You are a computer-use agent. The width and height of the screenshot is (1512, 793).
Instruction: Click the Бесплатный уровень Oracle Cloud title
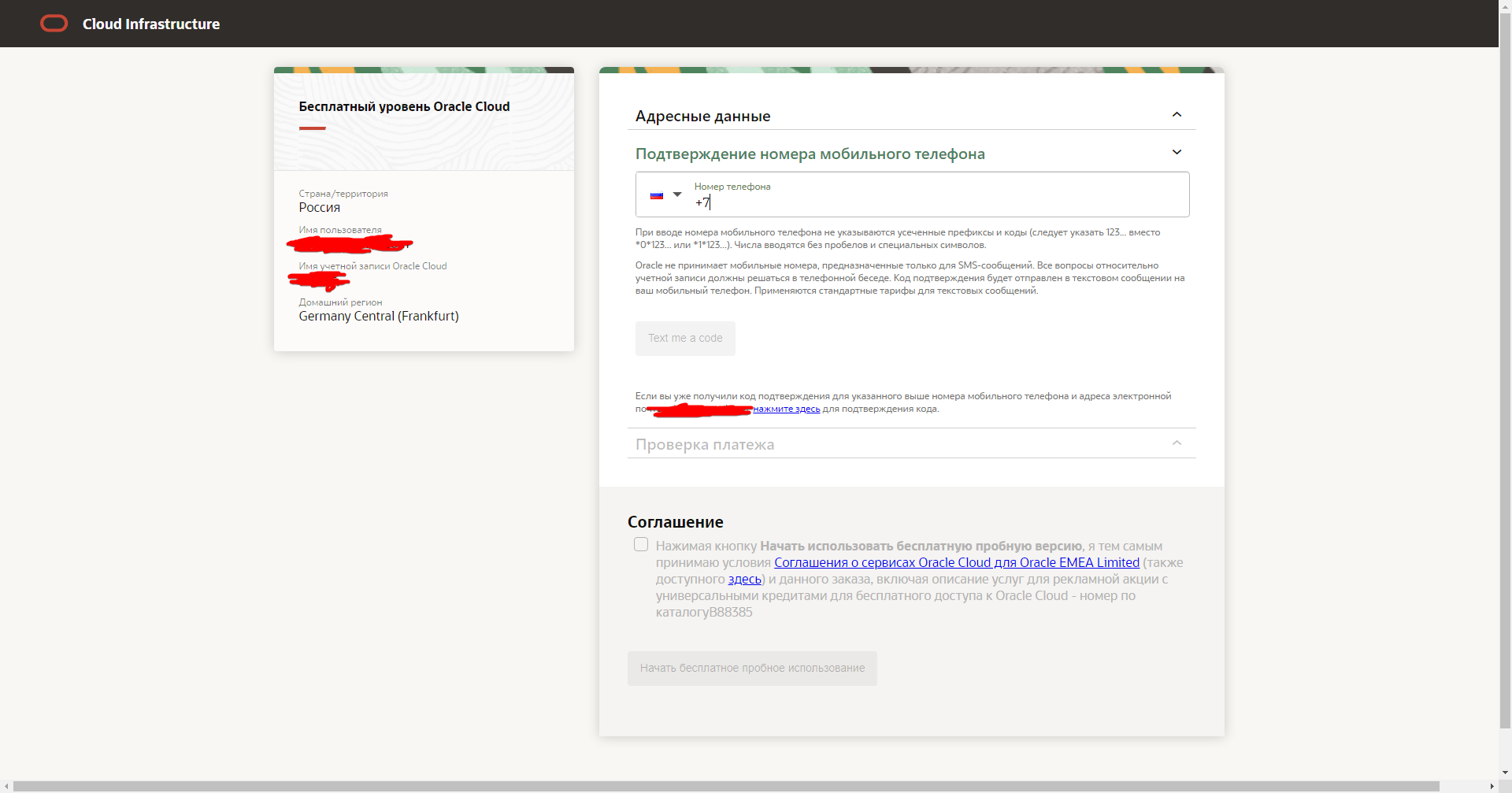click(x=404, y=107)
